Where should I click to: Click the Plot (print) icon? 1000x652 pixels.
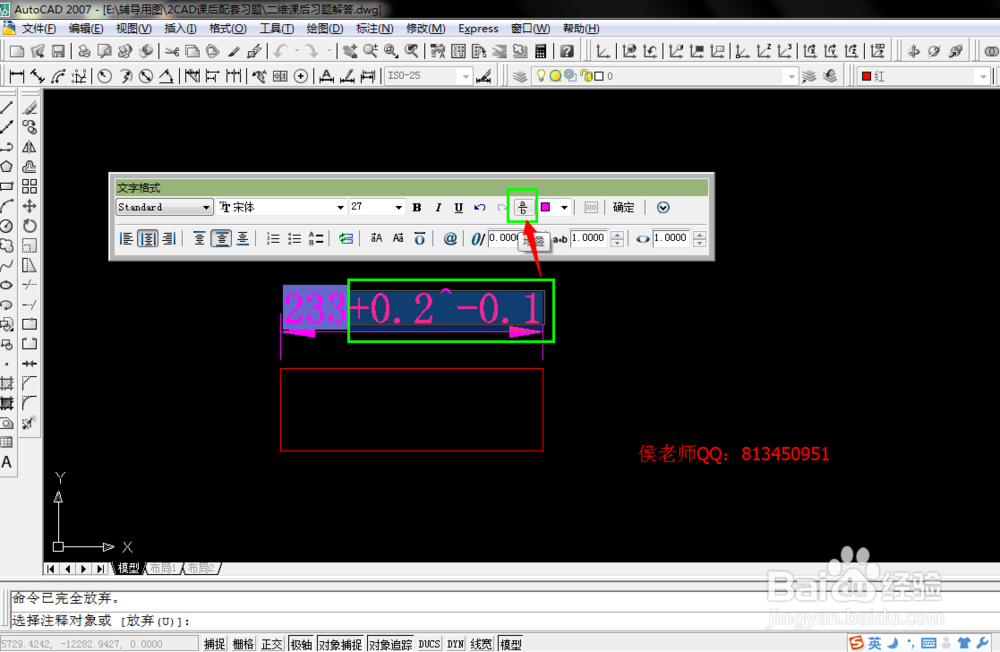pos(84,51)
